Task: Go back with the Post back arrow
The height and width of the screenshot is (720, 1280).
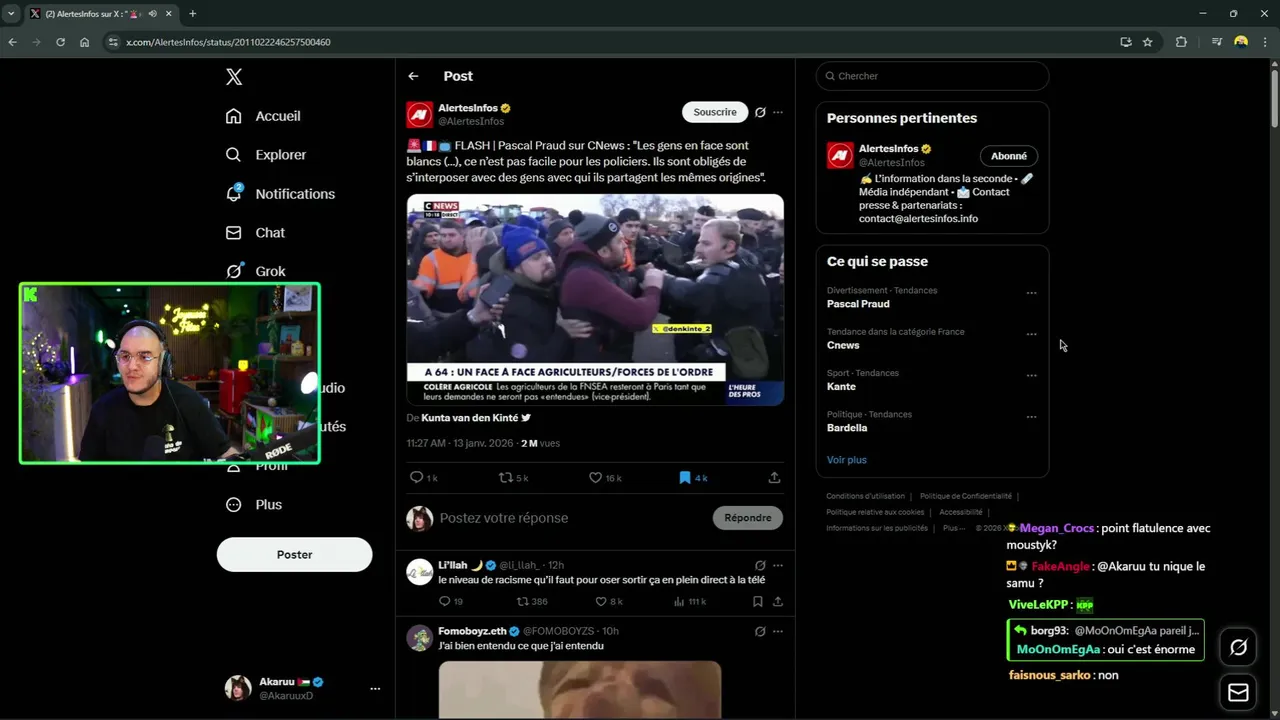Action: (x=413, y=76)
